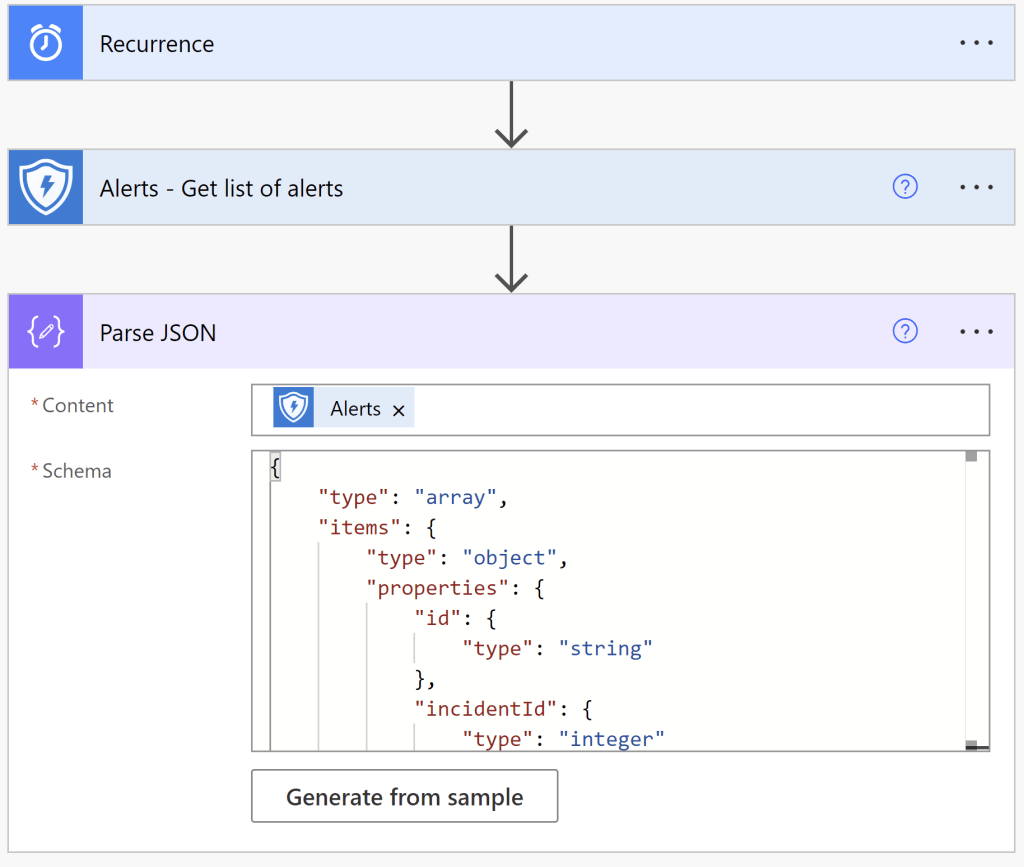Click Generate from sample button
This screenshot has height=867, width=1024.
[404, 797]
